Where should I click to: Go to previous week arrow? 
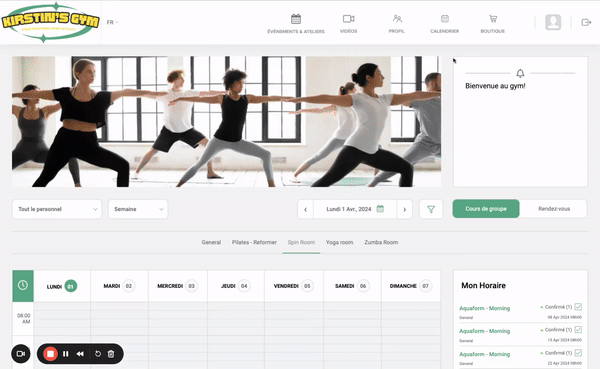click(x=305, y=209)
